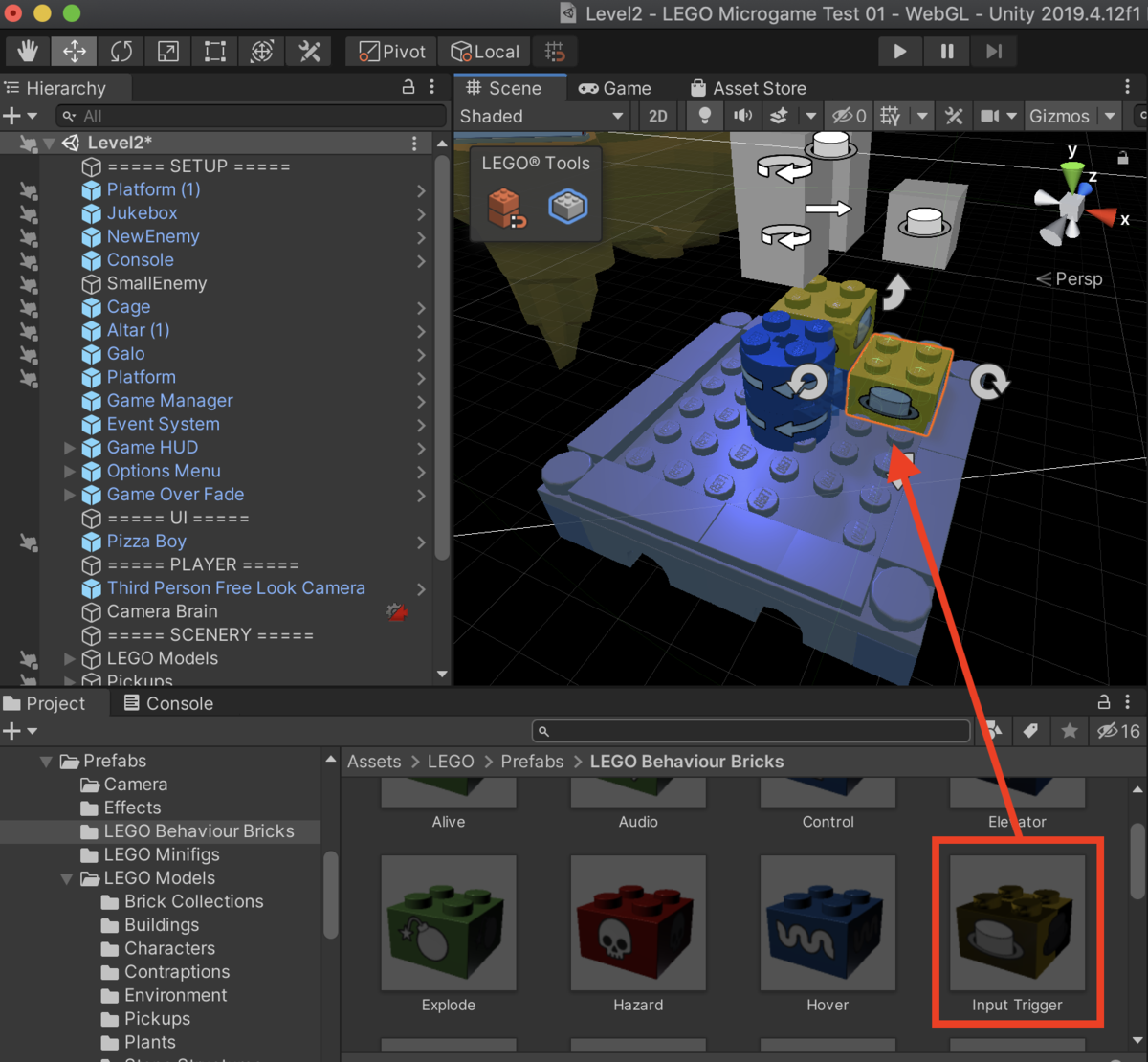Open Level2 scene options menu

click(x=414, y=143)
